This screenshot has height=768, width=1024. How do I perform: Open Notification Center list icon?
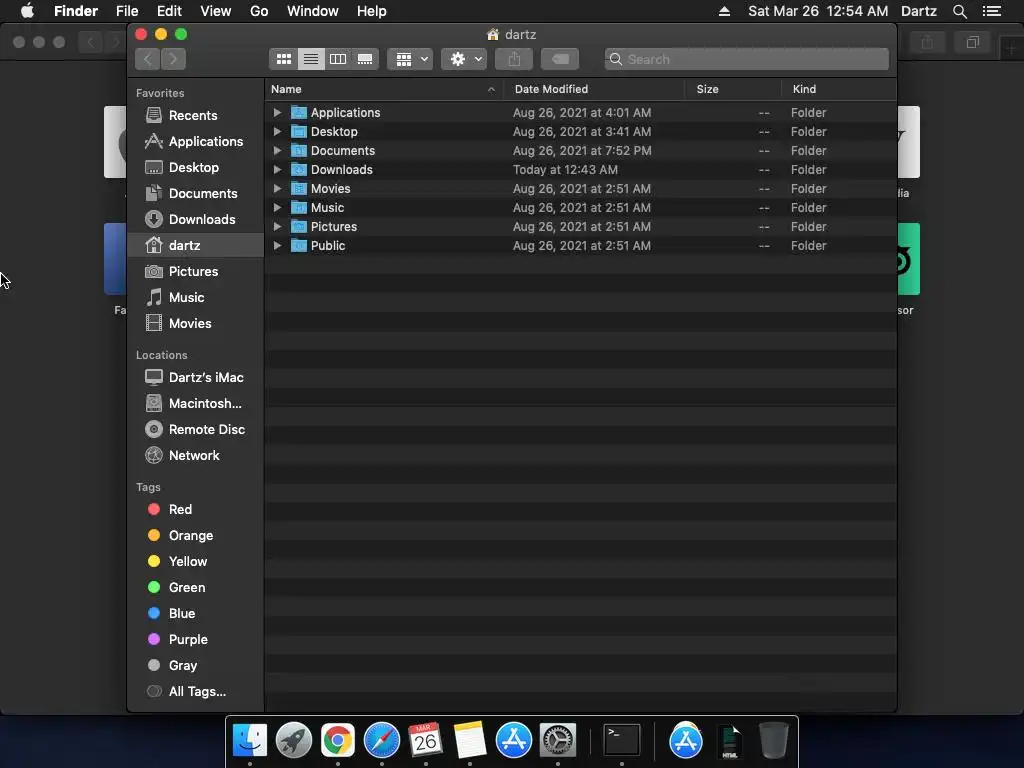point(992,11)
